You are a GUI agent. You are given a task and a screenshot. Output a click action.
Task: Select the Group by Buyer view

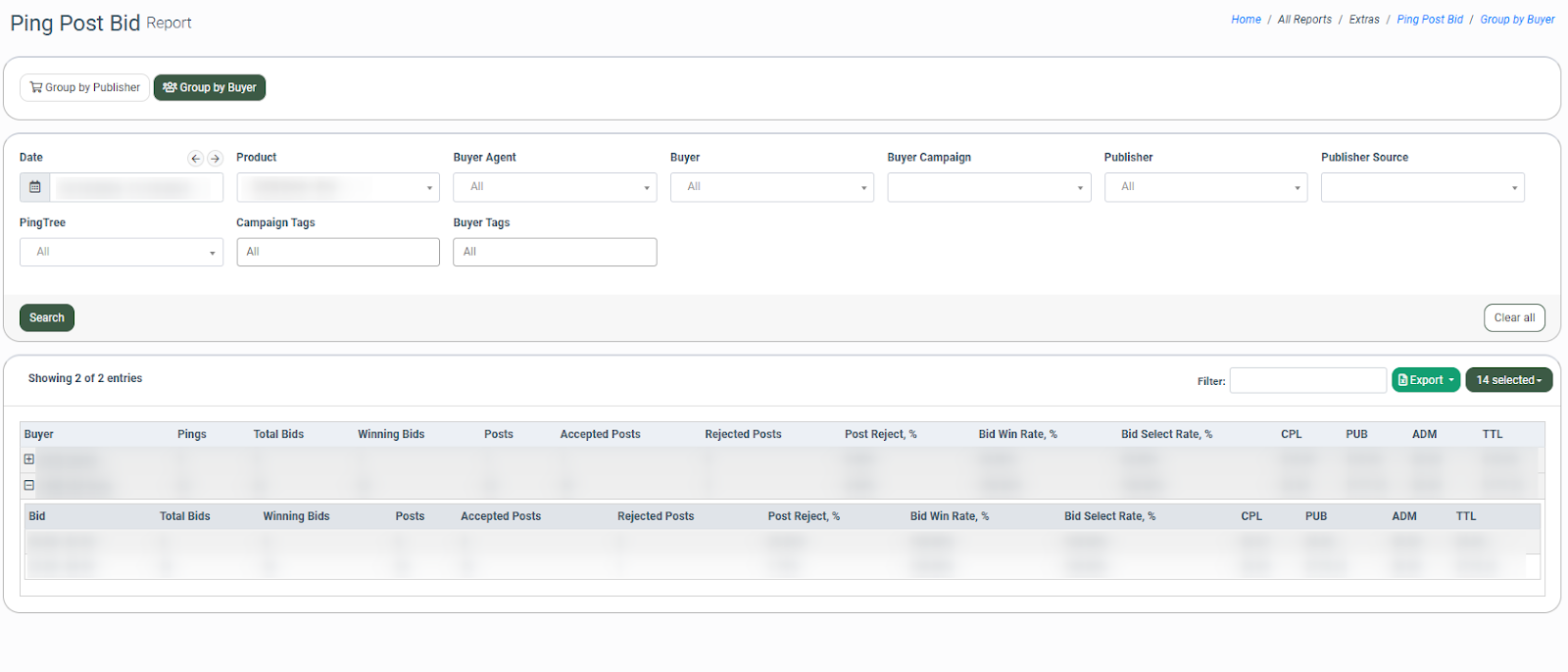(x=210, y=87)
